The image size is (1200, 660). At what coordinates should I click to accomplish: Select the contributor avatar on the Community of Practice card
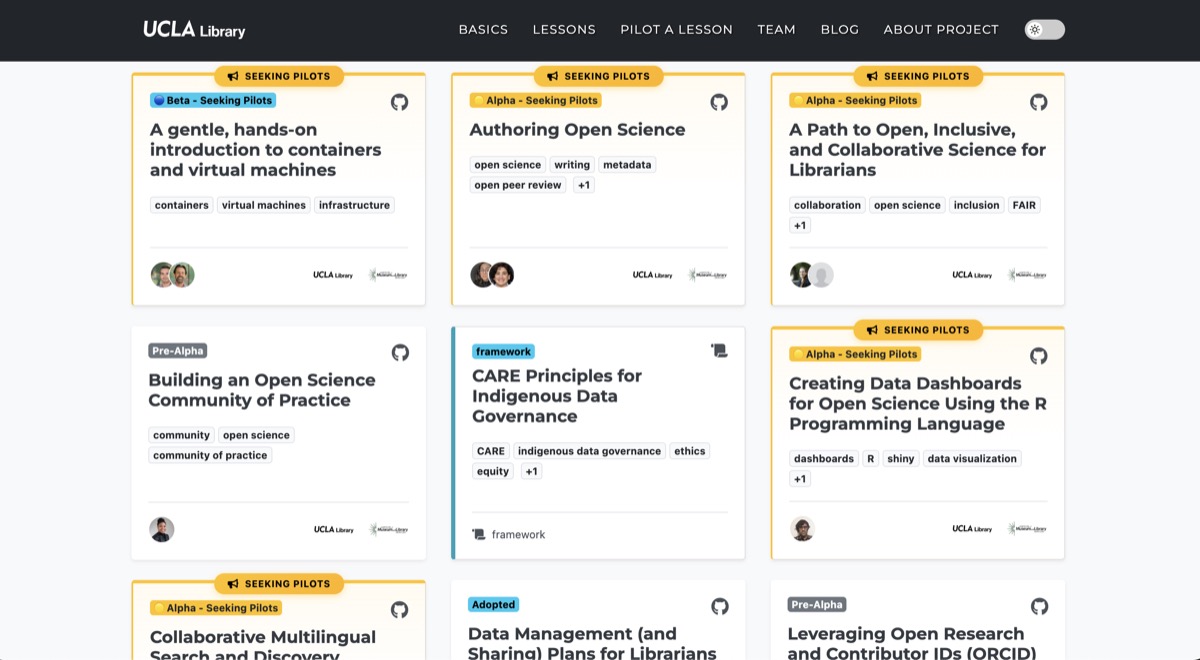[161, 528]
